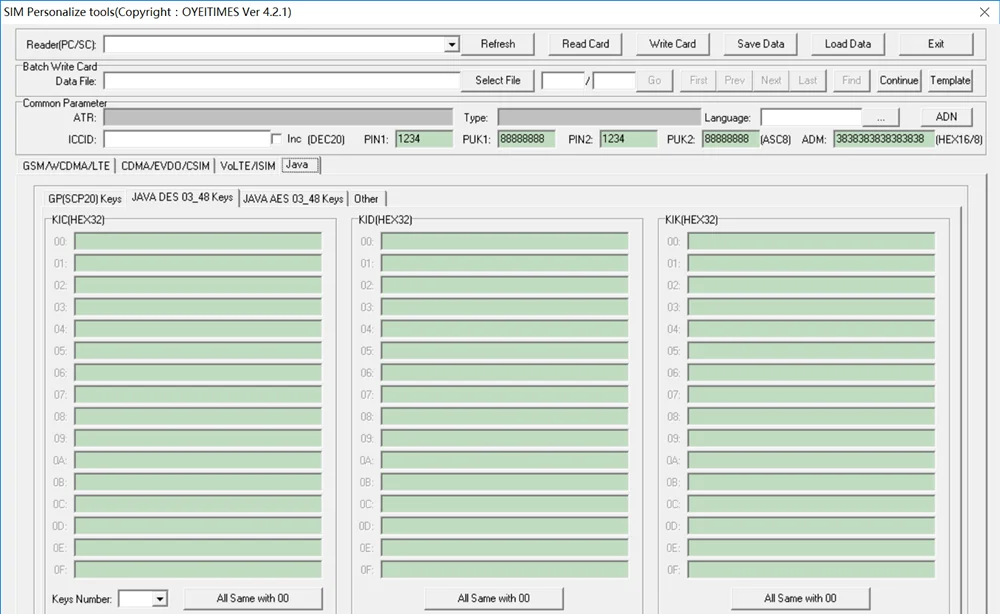Screen dimensions: 1000x614
Task: Click the PIN1 value field
Action: 425,139
